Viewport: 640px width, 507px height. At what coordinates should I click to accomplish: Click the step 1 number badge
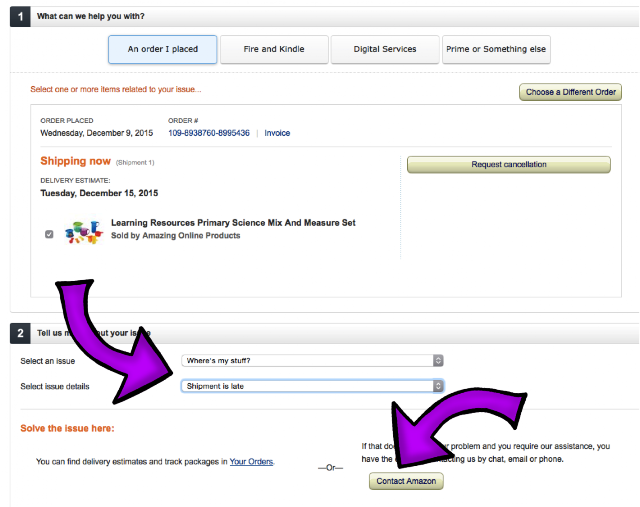[20, 17]
